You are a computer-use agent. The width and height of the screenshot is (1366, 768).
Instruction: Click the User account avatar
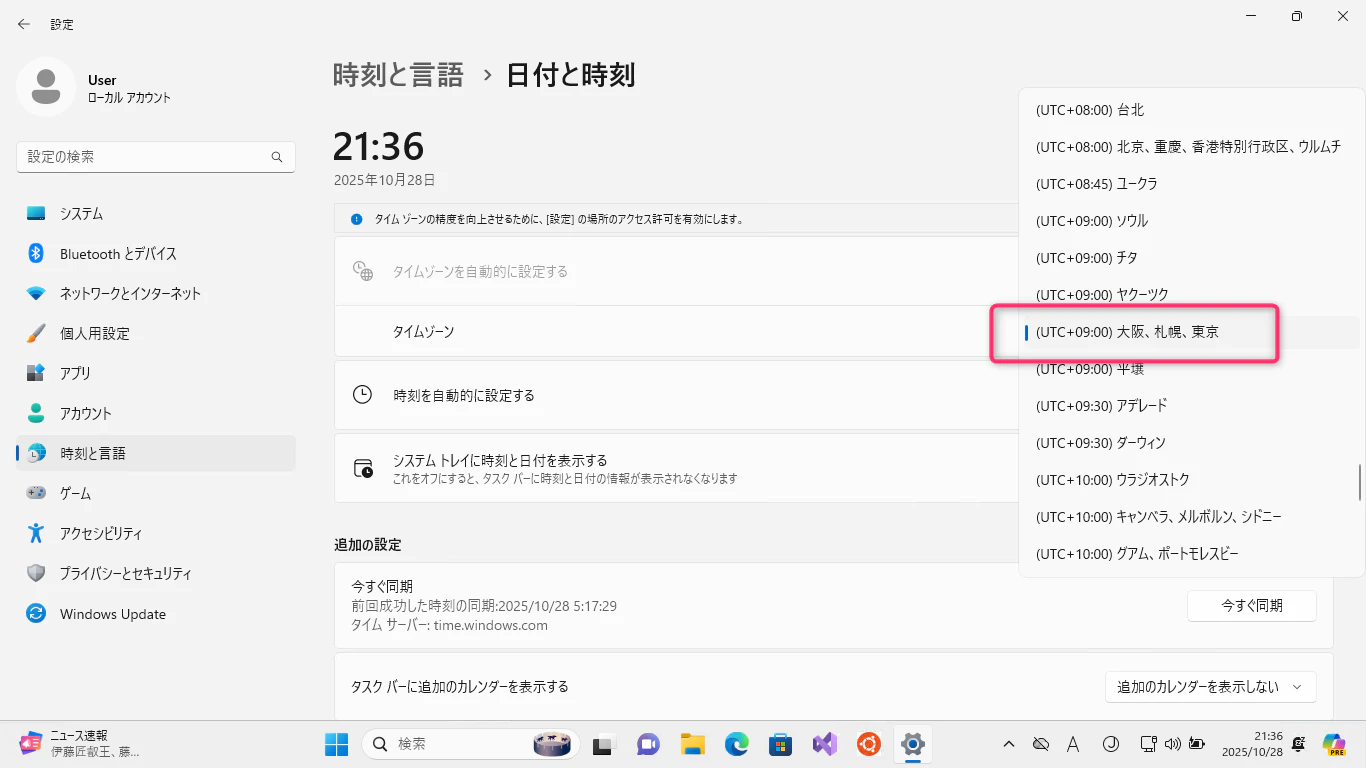(45, 87)
